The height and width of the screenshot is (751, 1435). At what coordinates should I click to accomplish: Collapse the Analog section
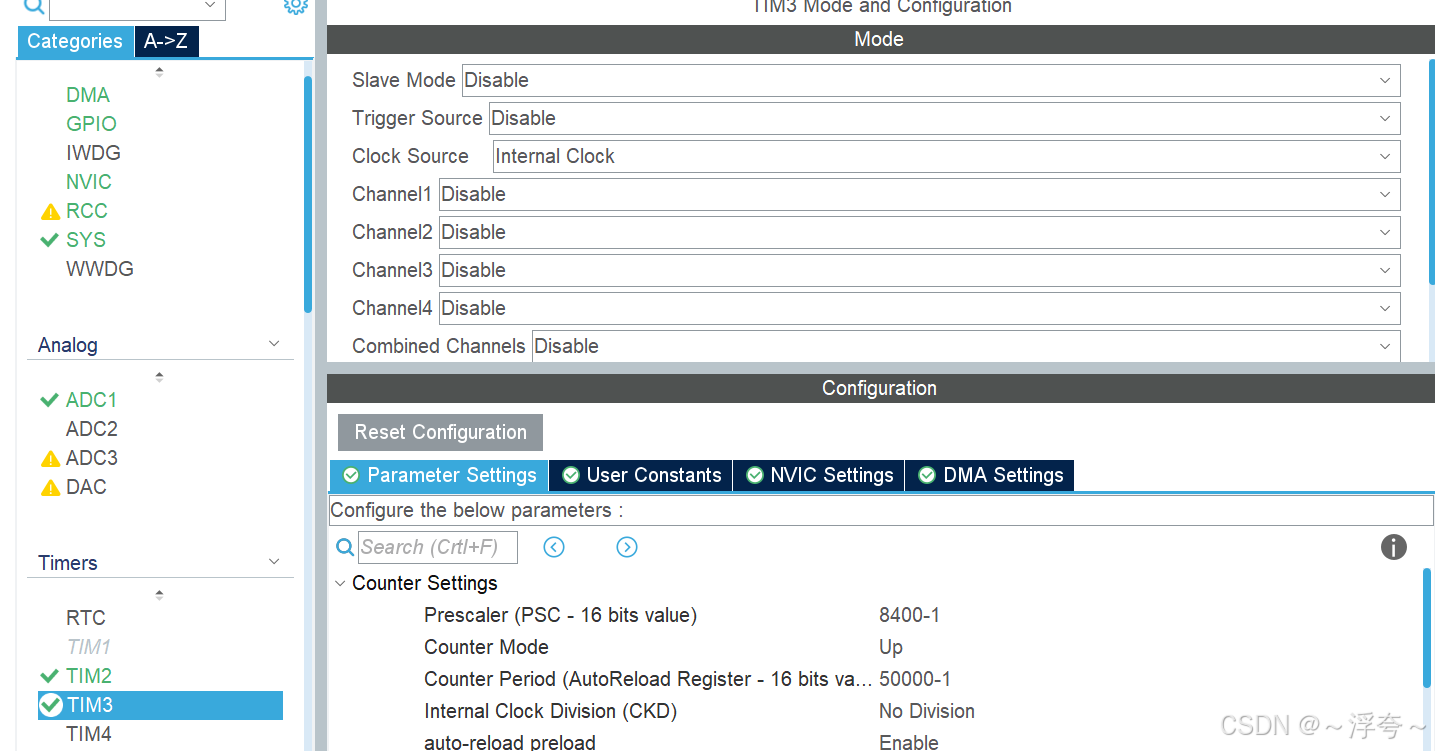tap(274, 343)
